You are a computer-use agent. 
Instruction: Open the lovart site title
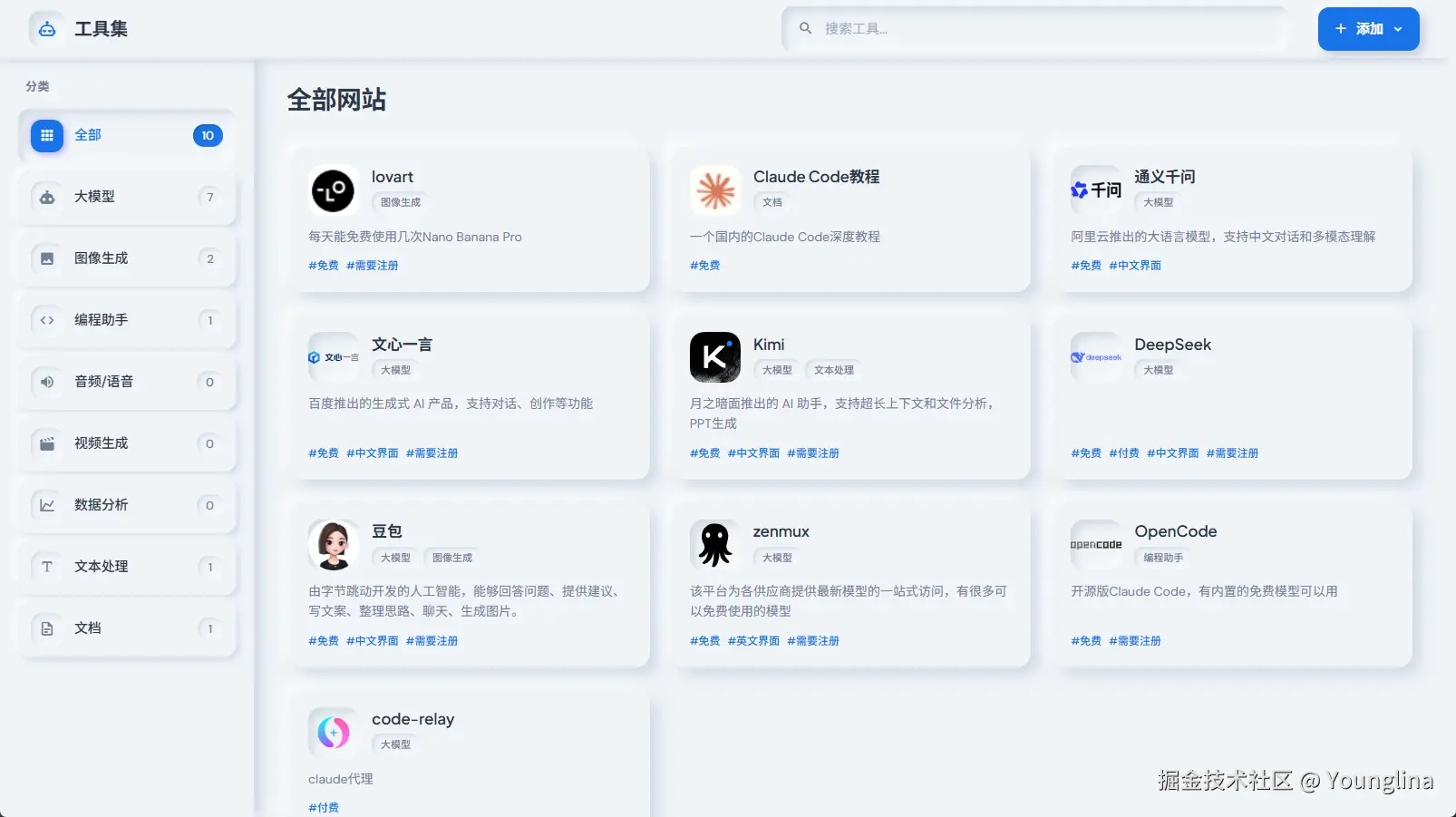click(x=393, y=177)
